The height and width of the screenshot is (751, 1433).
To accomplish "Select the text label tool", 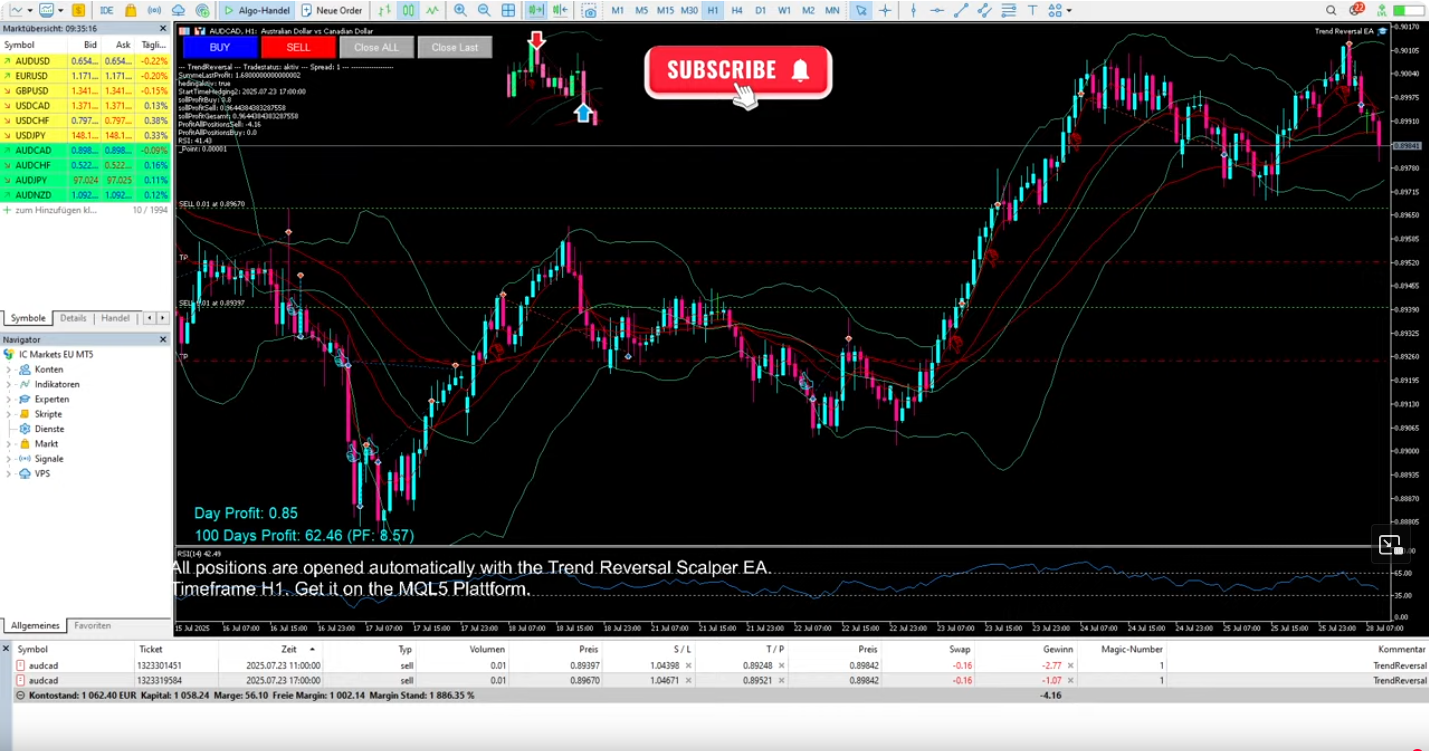I will point(1033,10).
